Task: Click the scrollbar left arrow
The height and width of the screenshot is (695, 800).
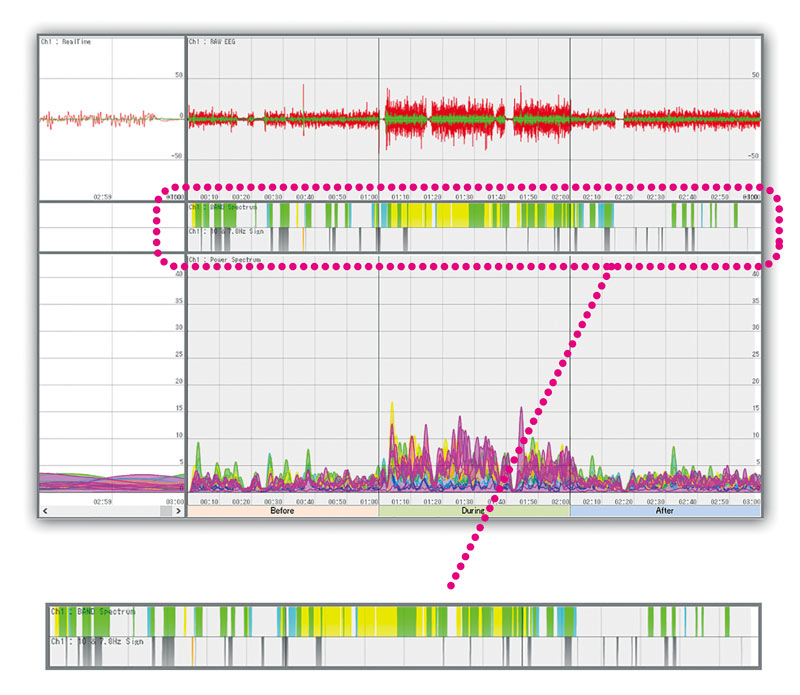Action: click(x=45, y=511)
